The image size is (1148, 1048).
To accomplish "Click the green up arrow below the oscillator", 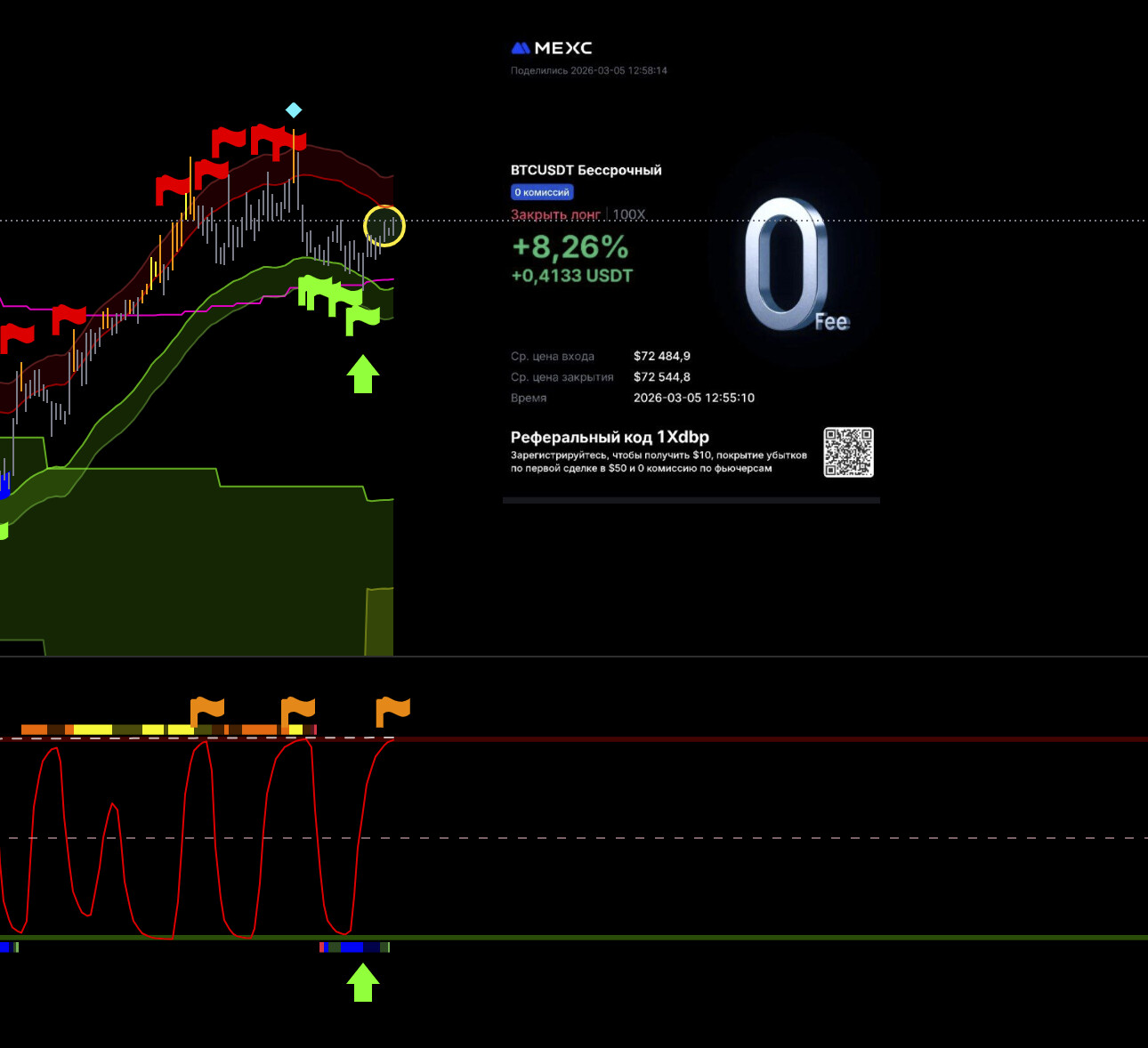I will click(362, 984).
